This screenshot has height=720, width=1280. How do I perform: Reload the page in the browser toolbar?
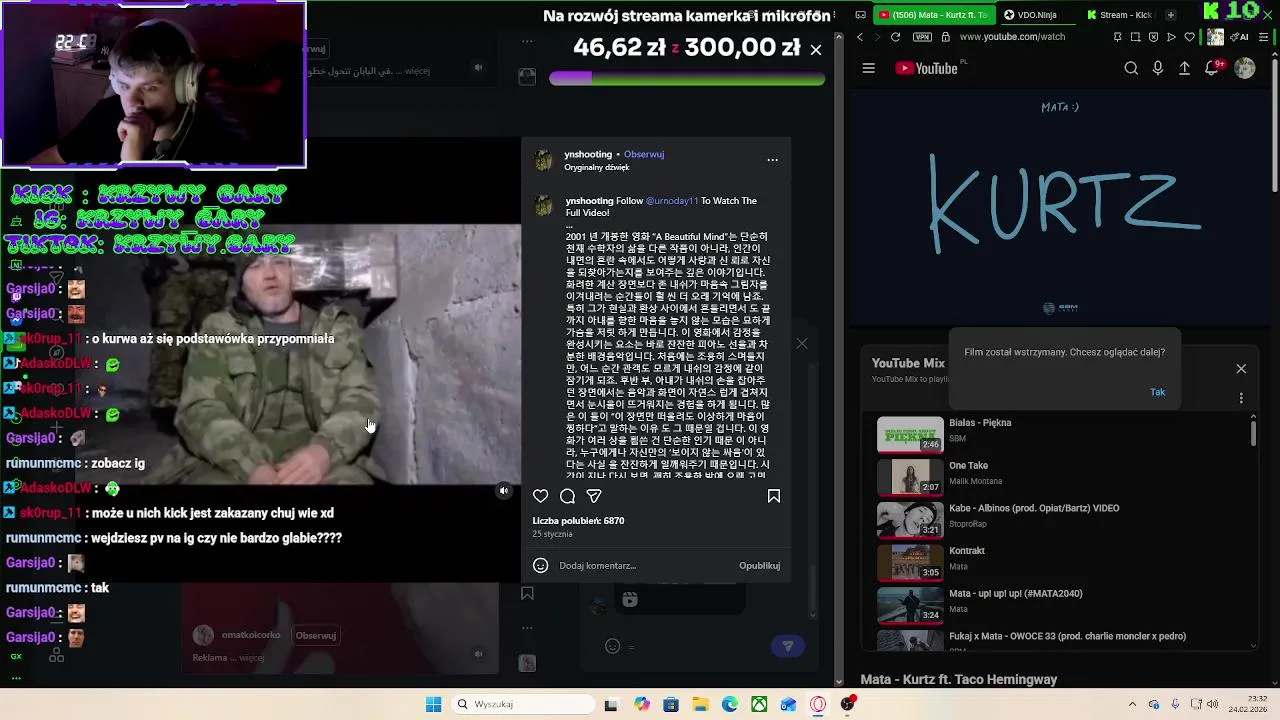coord(895,37)
